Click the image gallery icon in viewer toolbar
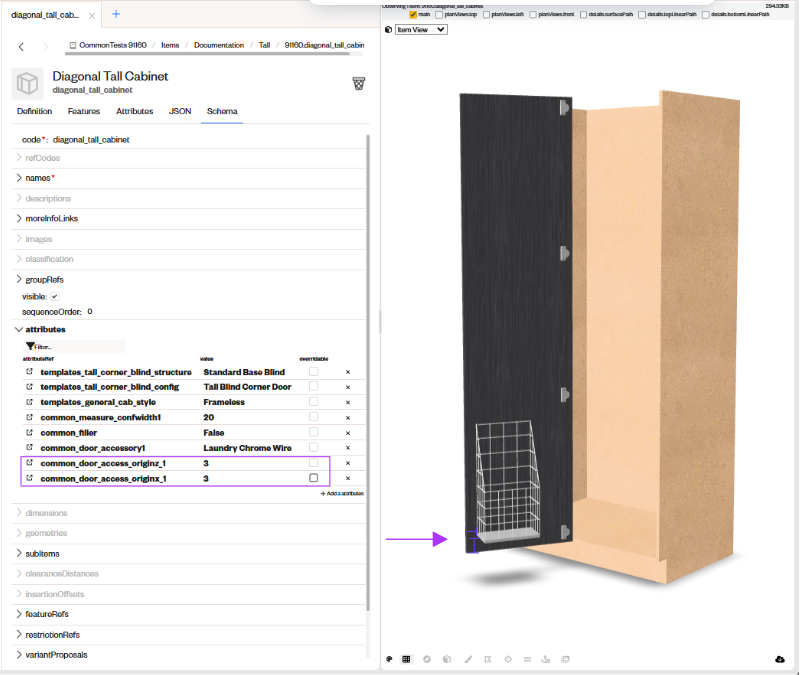 (566, 659)
